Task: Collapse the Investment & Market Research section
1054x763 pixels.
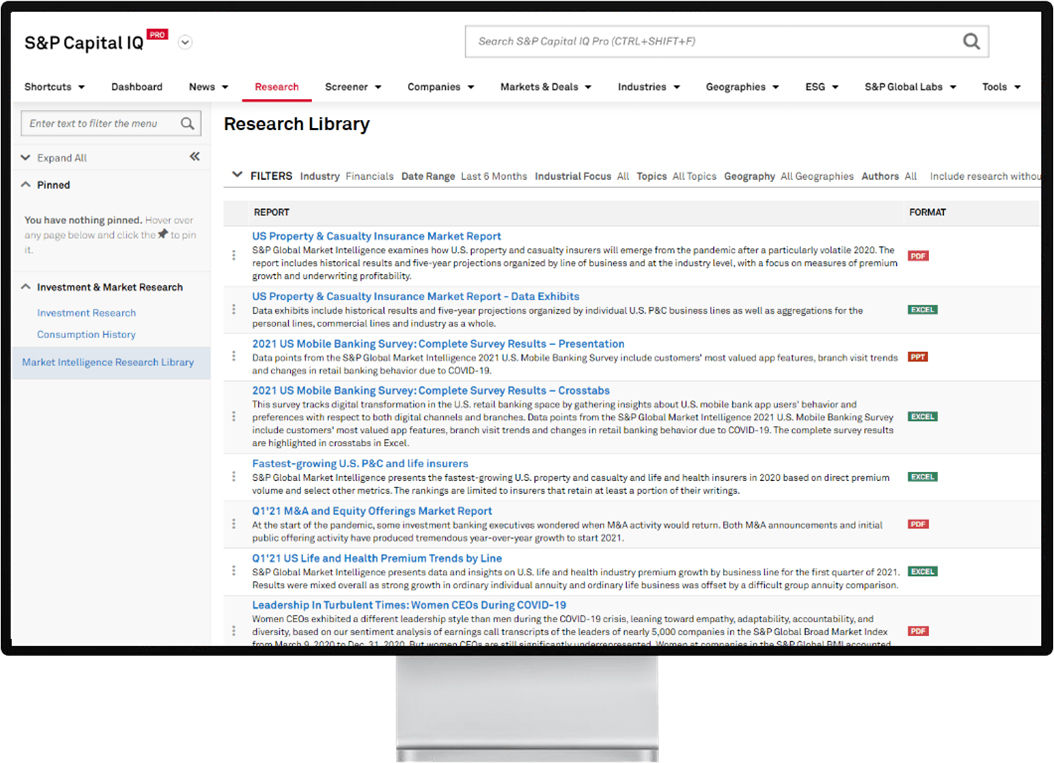Action: pos(26,287)
